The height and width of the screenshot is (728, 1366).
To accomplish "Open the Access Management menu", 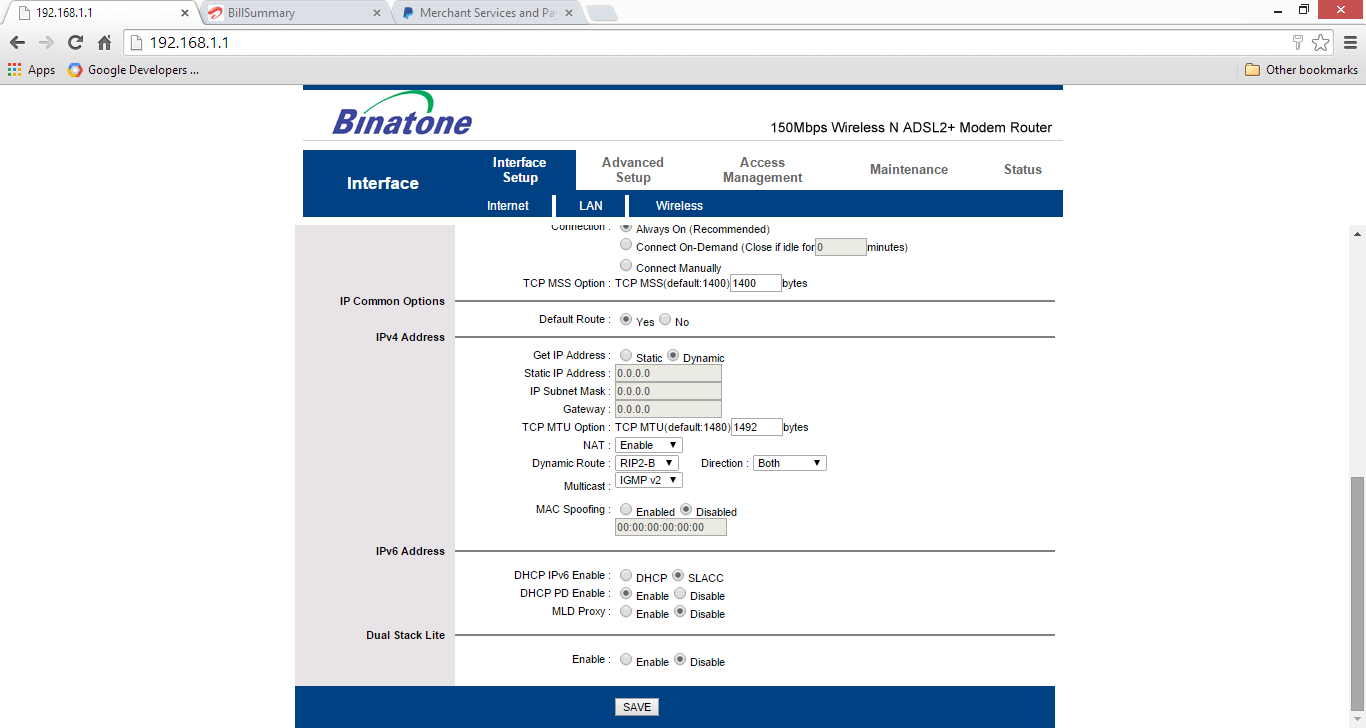I will 763,170.
